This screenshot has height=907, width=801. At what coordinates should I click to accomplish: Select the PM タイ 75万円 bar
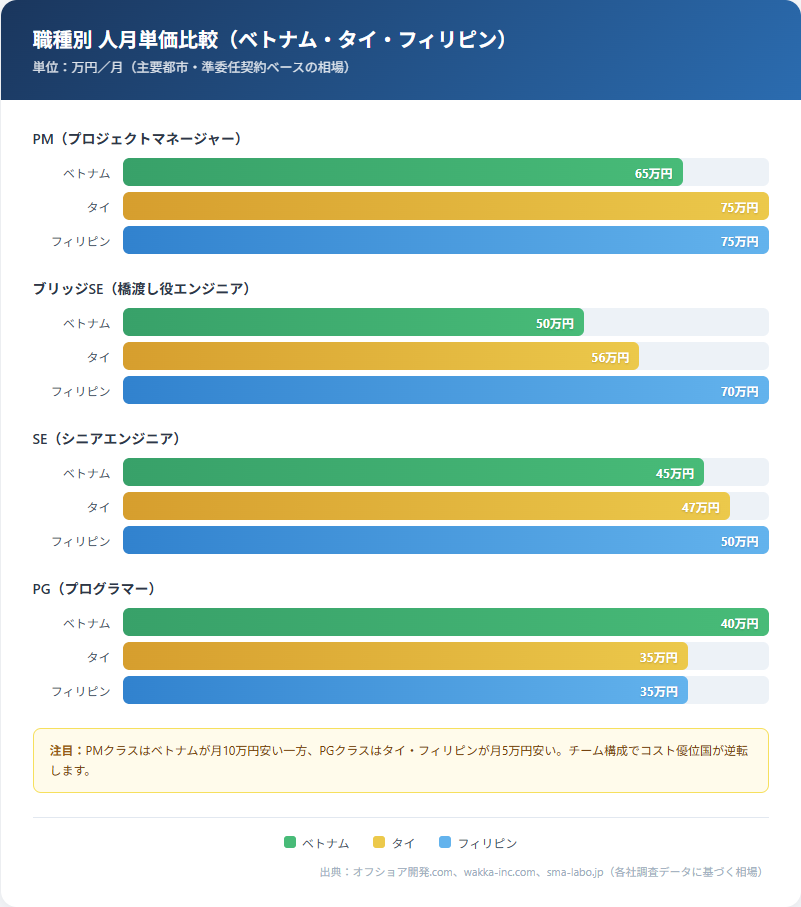445,206
